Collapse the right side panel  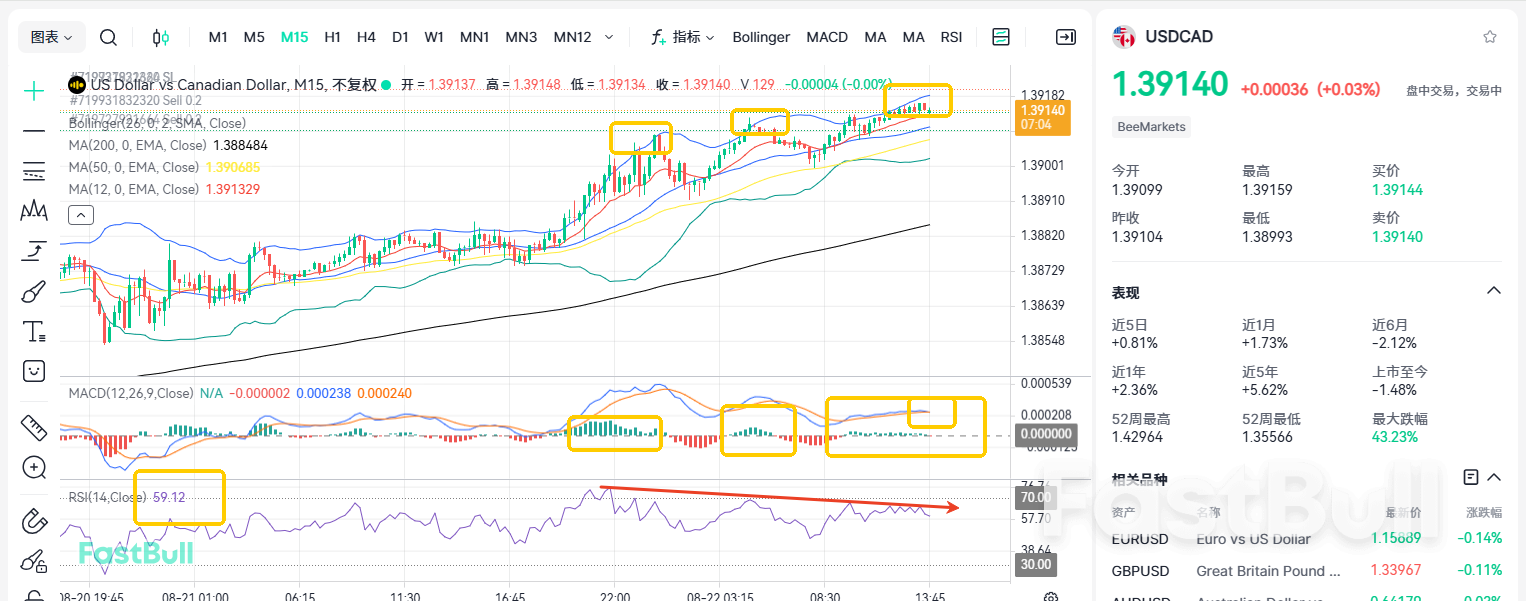click(x=1066, y=37)
